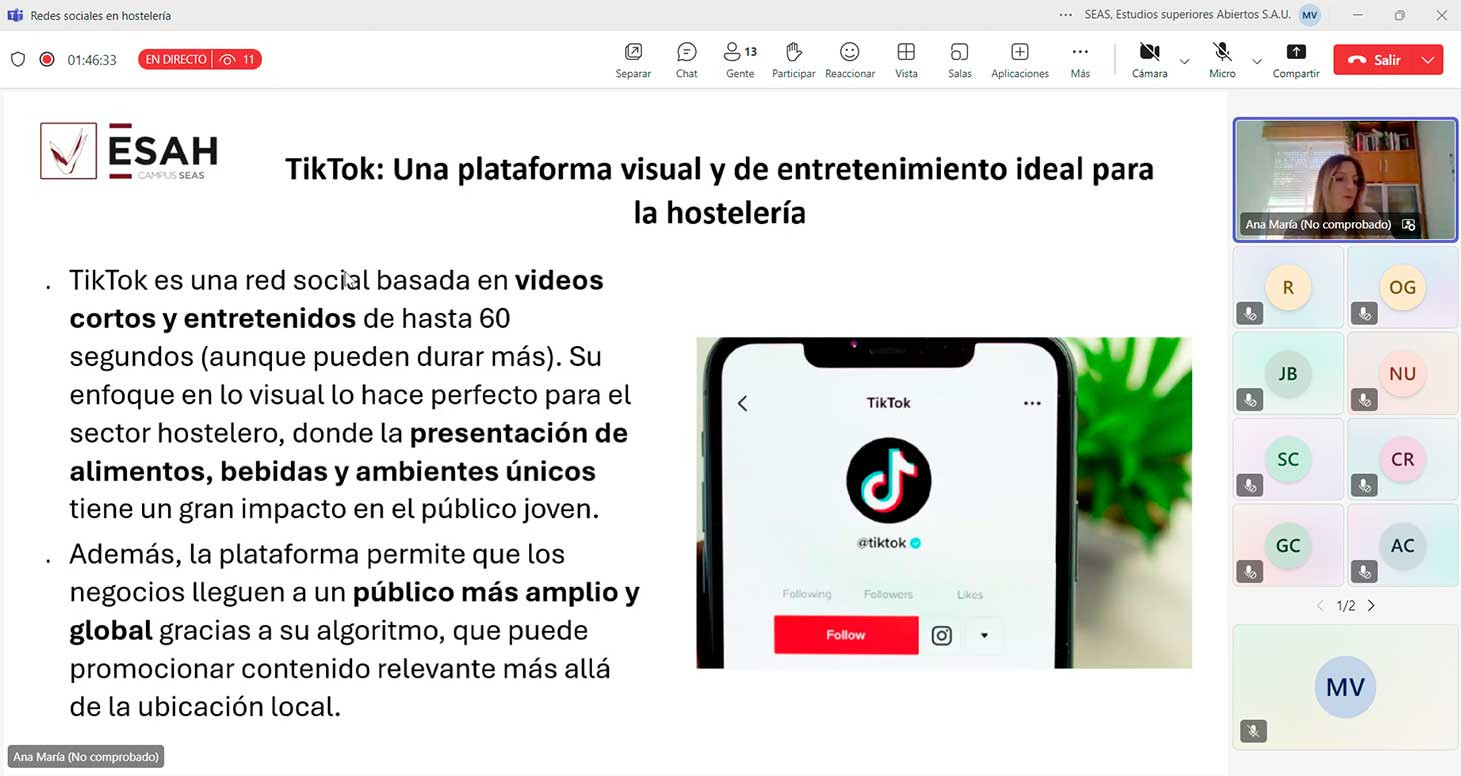Expand camera options dropdown arrow
The width and height of the screenshot is (1461, 776).
tap(1185, 61)
